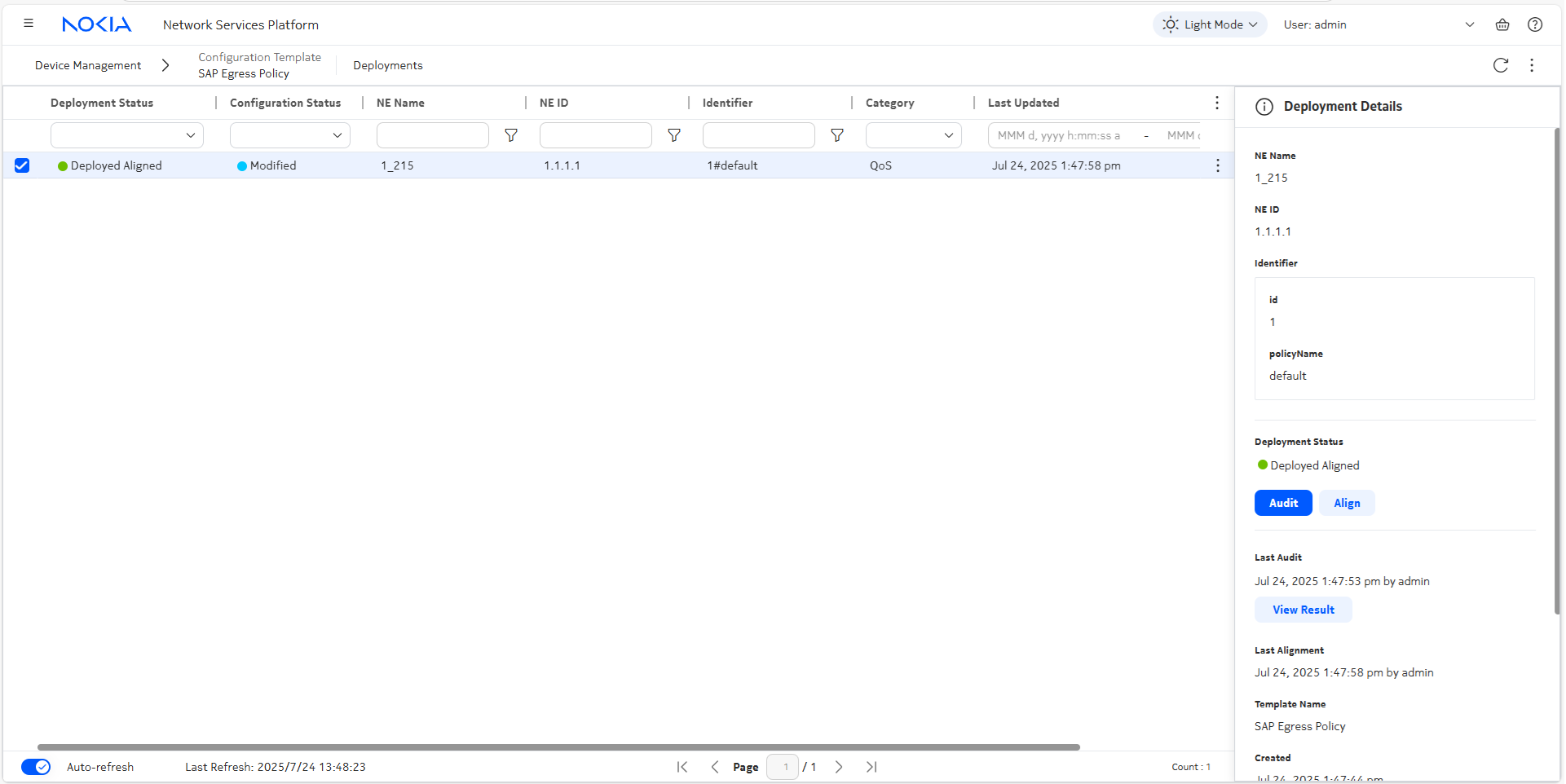Select the Deployments tab
This screenshot has width=1566, height=784.
[387, 65]
